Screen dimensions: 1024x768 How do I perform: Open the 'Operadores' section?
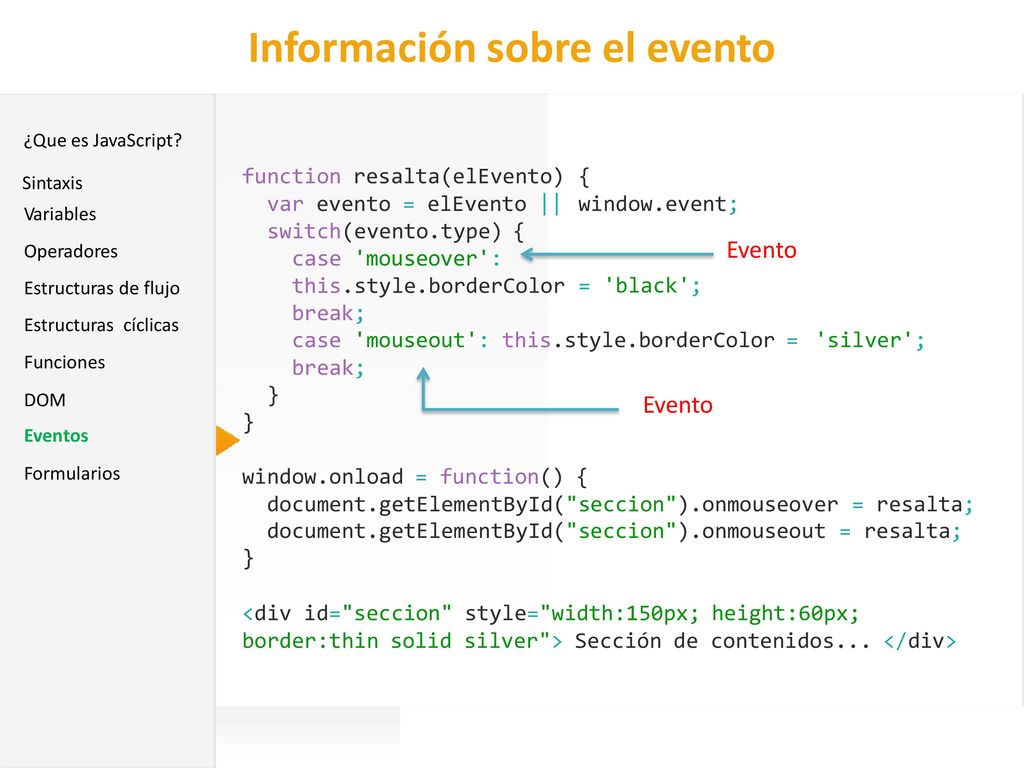click(x=71, y=251)
